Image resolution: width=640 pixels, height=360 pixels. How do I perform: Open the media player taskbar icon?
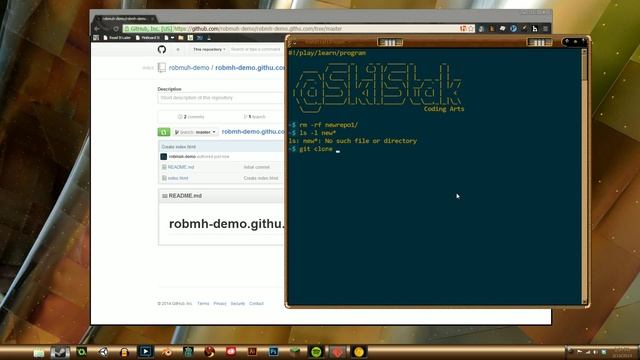click(145, 352)
